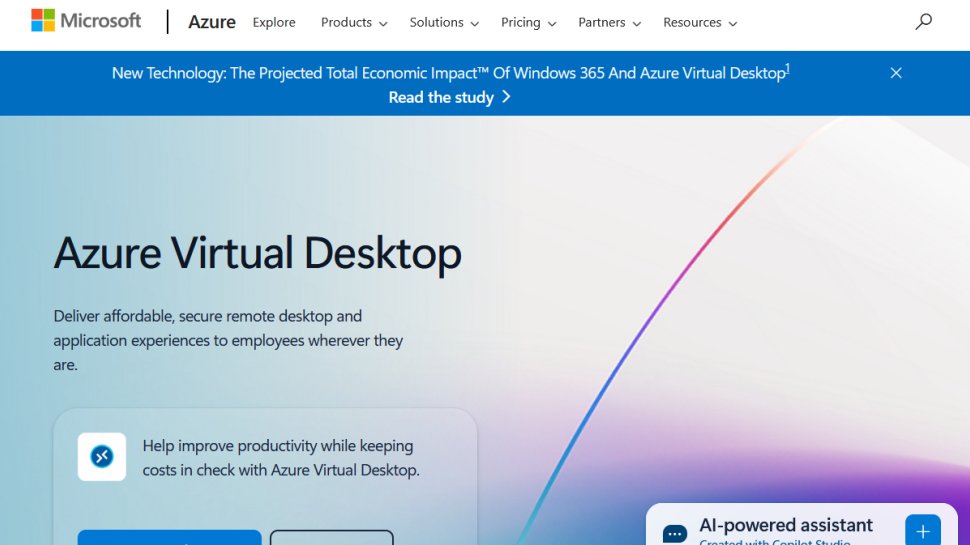Click the Microsoft logo

(86, 21)
